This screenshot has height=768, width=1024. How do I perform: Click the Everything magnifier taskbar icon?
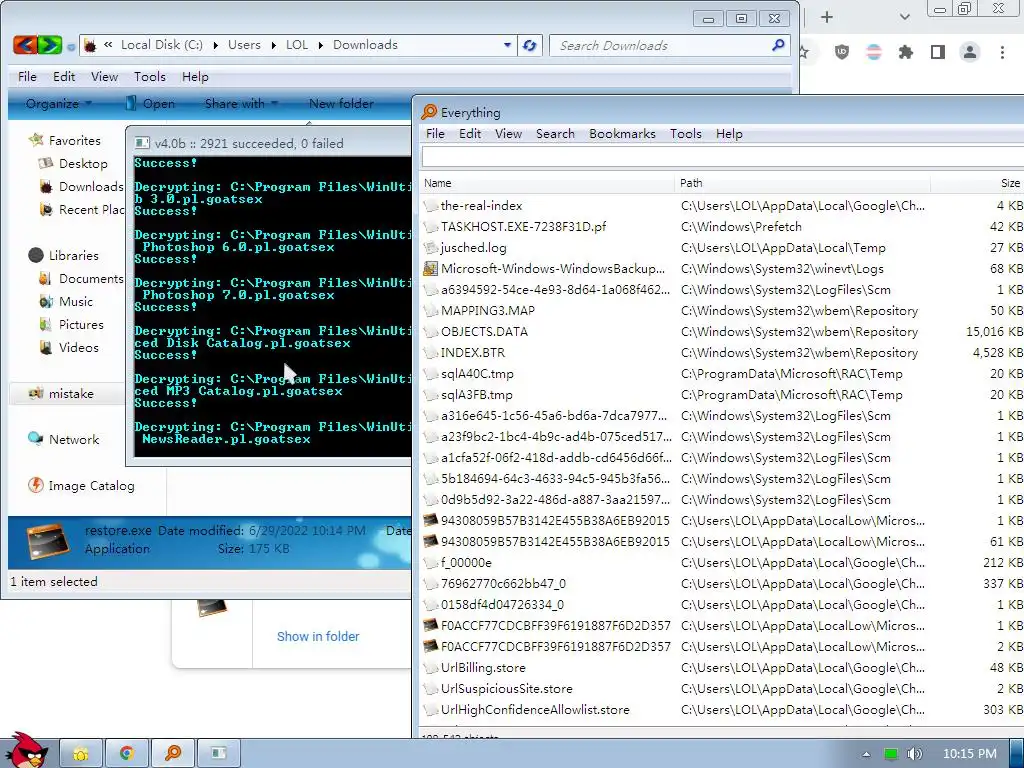(172, 754)
